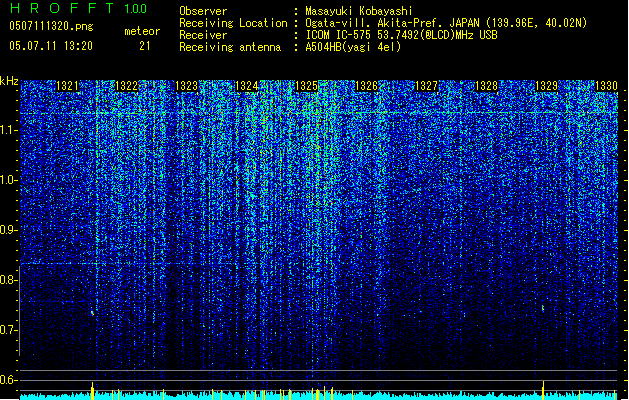Click the 1329 time marker
Viewport: 629px width, 400px height.
(x=546, y=86)
